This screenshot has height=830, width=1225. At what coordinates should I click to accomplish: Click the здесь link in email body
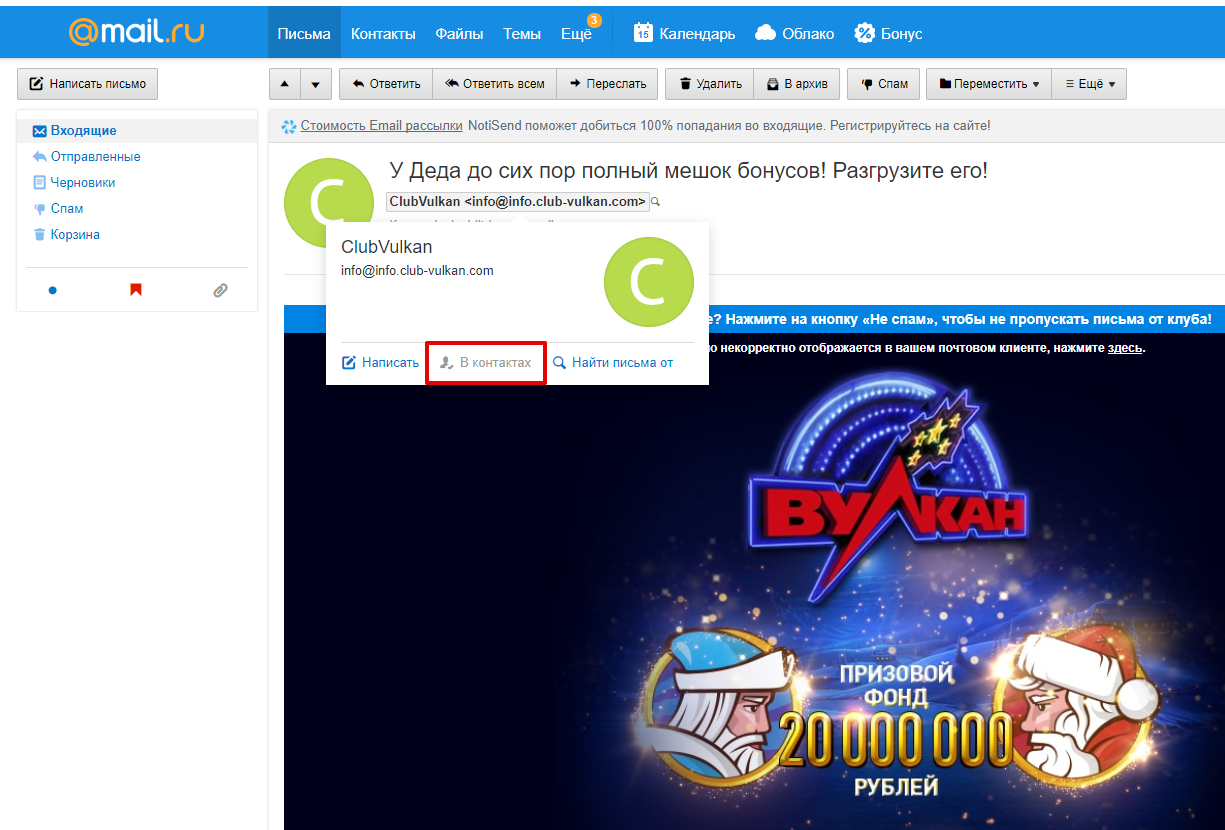point(1124,348)
